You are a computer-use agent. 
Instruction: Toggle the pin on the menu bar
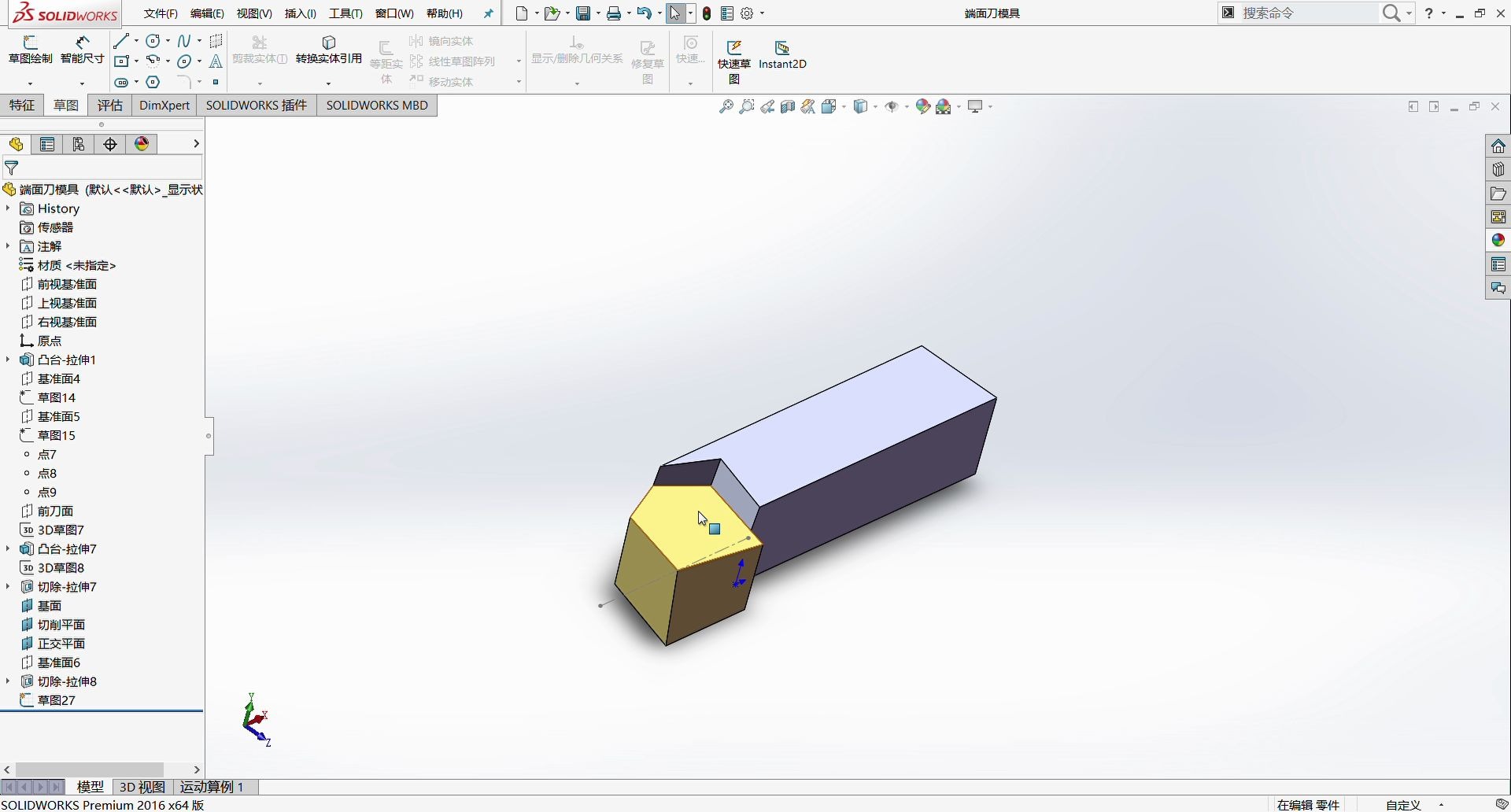(489, 13)
